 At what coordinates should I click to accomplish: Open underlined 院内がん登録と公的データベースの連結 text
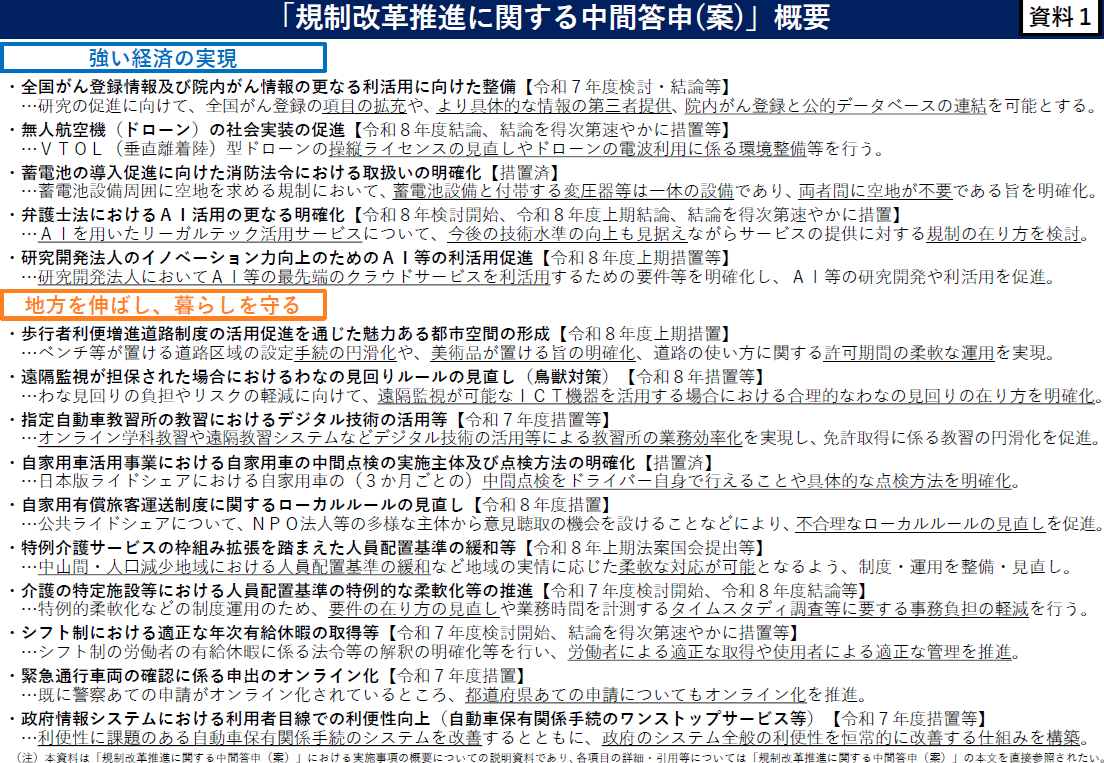click(836, 105)
